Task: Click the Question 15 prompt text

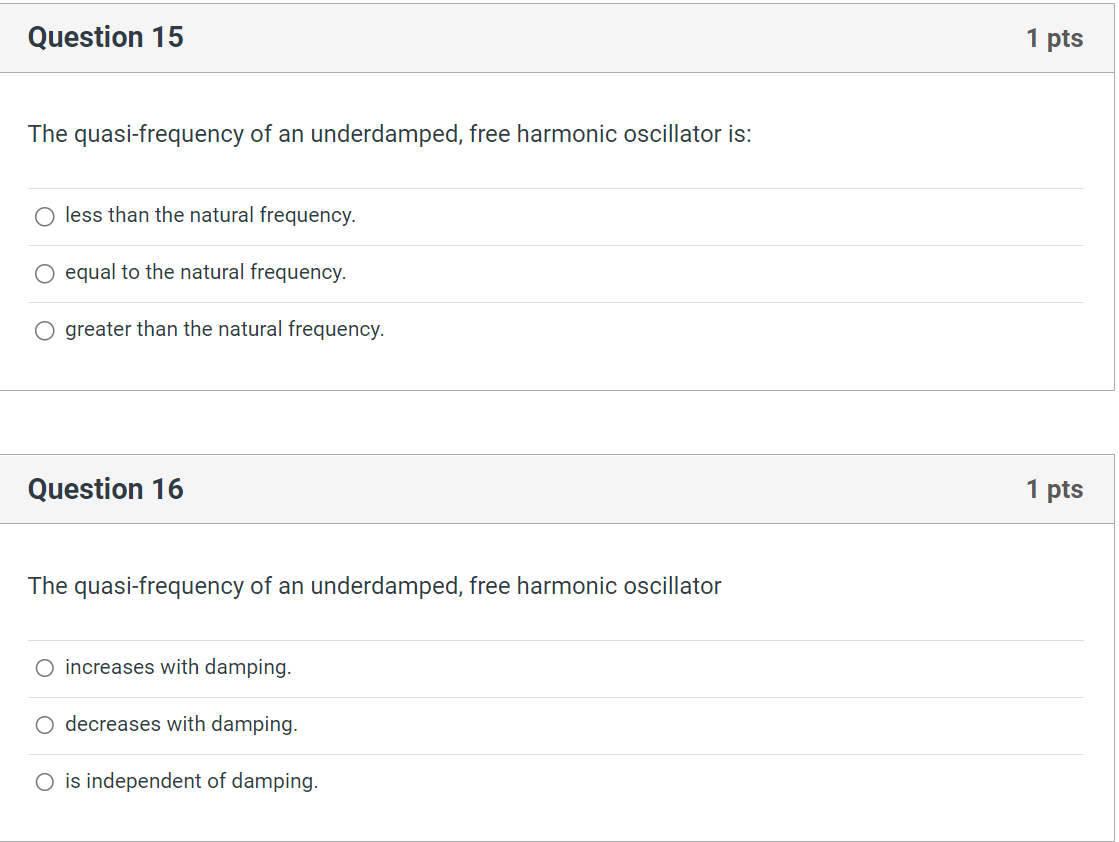Action: coord(390,134)
